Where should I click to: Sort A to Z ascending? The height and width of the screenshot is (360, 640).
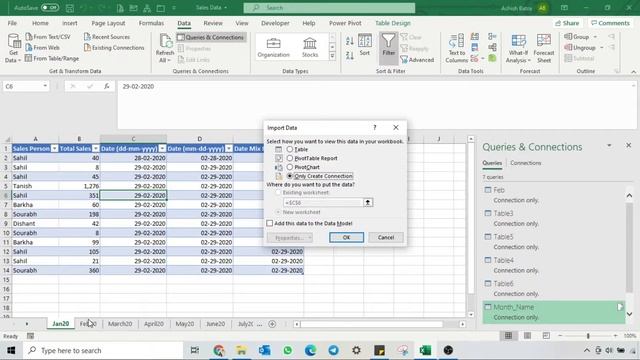[x=349, y=41]
